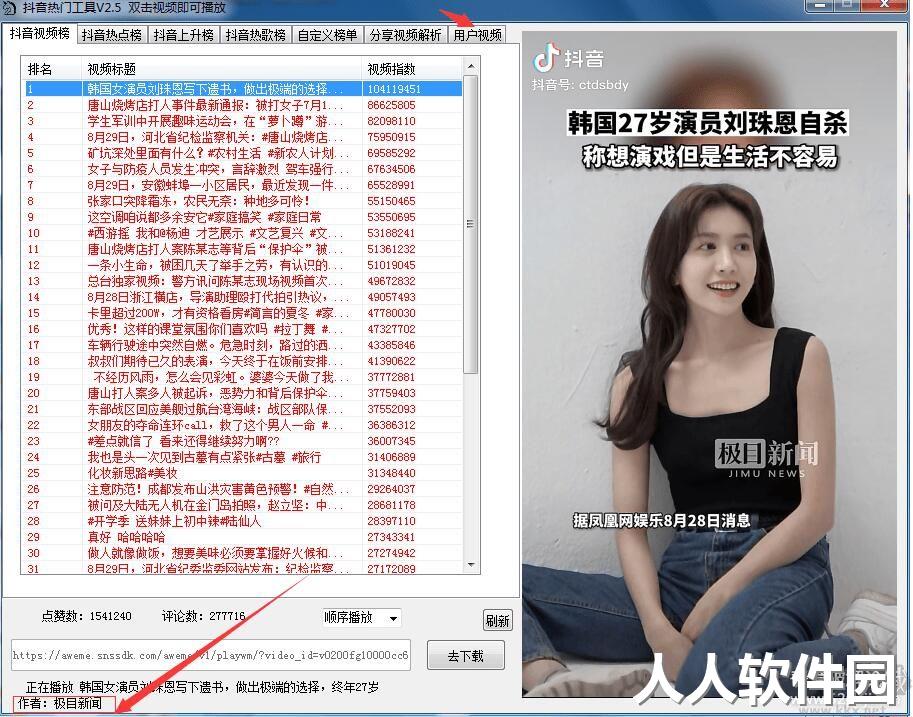Select row 21 东部战区回应美舰过航台湾海峡
Viewport: 913px width, 717px height.
pyautogui.click(x=243, y=409)
